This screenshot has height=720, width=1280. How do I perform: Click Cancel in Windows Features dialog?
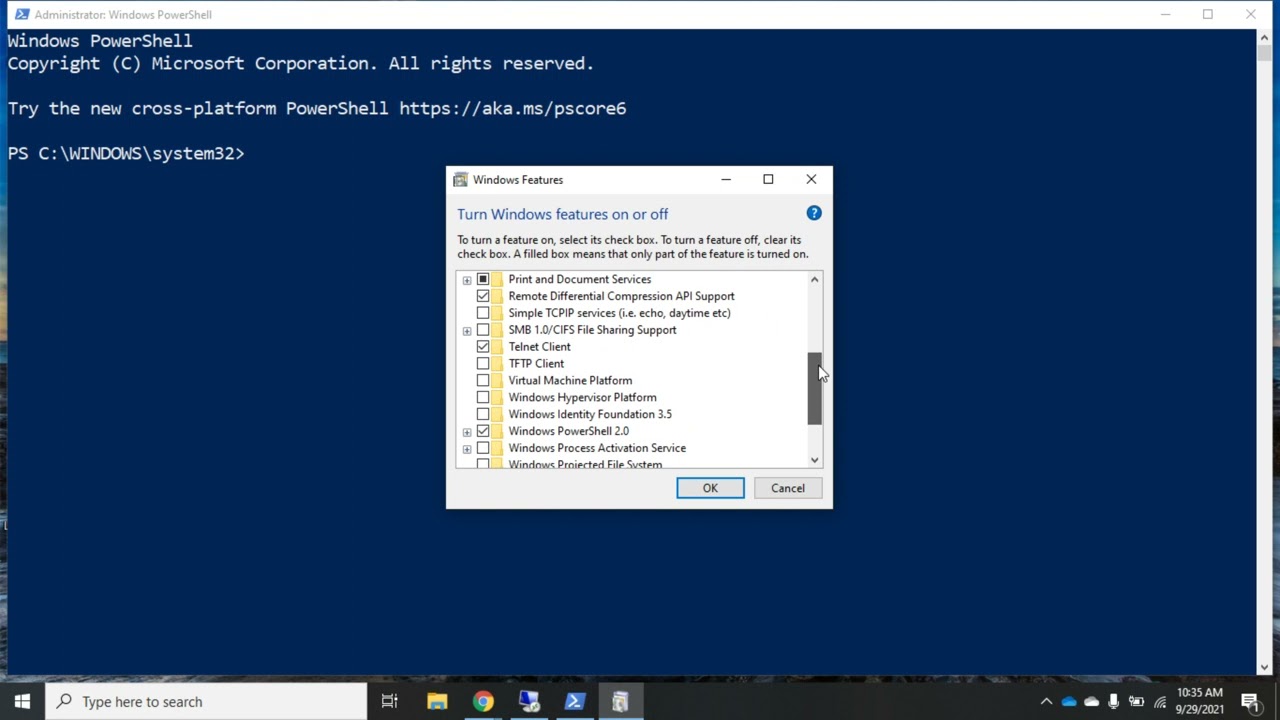787,488
